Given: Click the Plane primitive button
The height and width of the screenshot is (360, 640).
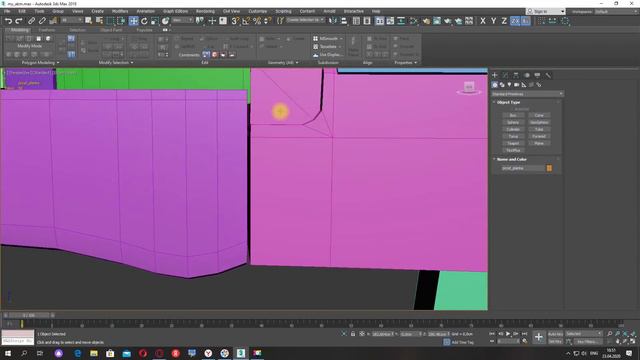Looking at the screenshot, I should click(539, 143).
